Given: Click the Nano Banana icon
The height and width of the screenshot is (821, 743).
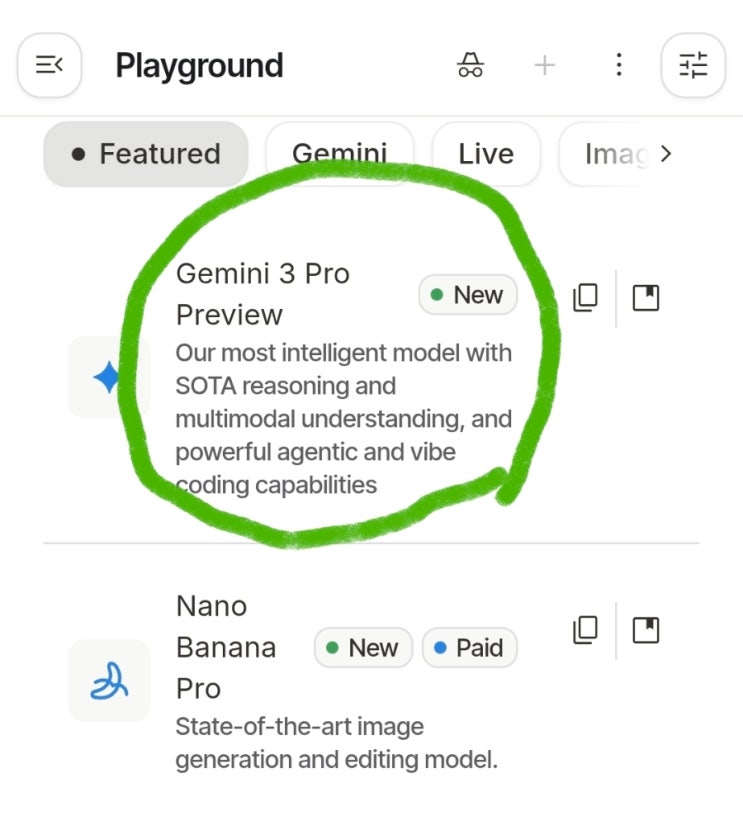Looking at the screenshot, I should 109,680.
